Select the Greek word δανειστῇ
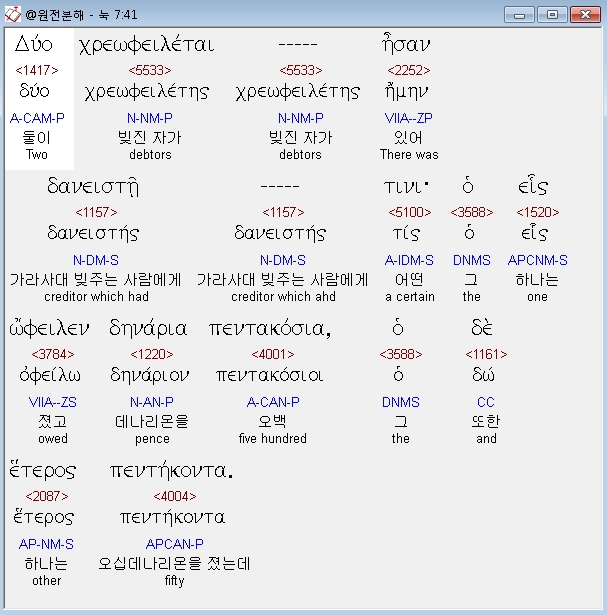 (x=93, y=186)
